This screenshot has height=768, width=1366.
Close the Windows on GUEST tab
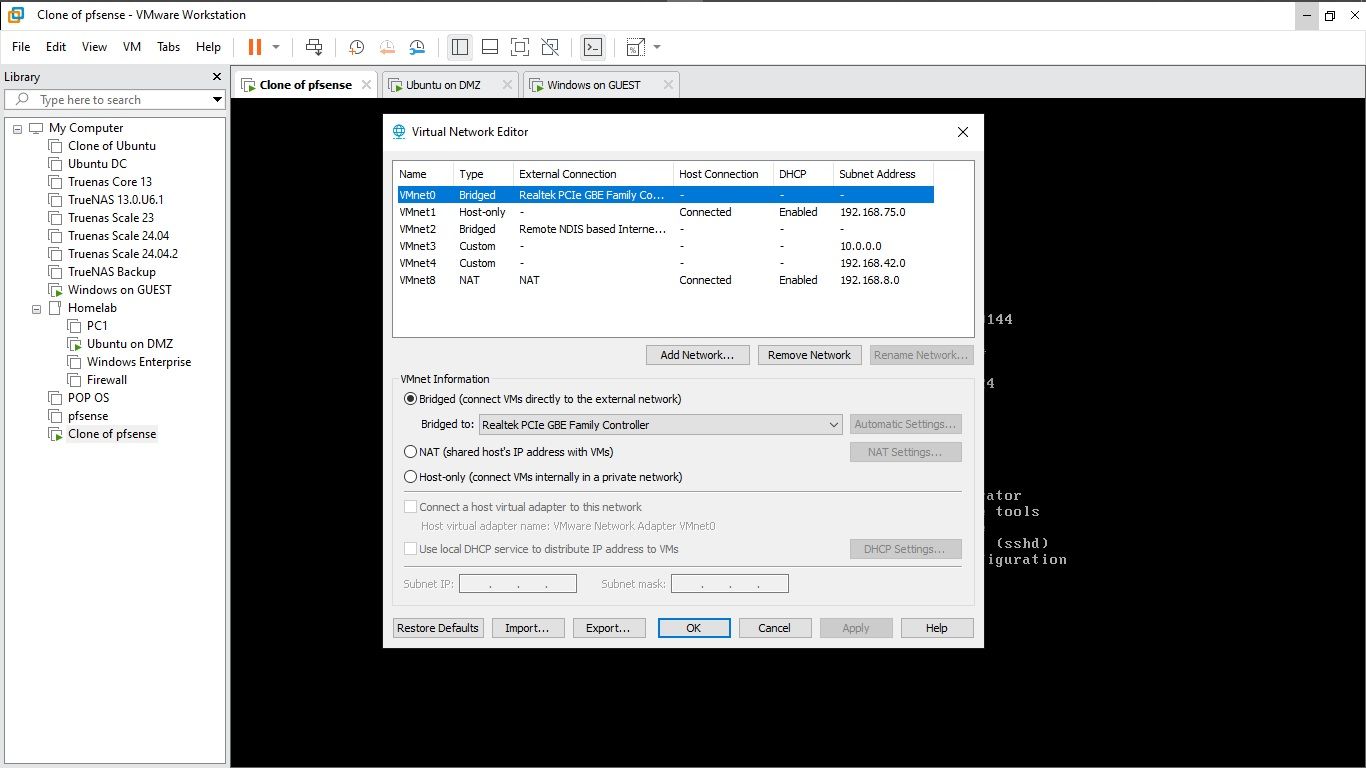click(666, 85)
